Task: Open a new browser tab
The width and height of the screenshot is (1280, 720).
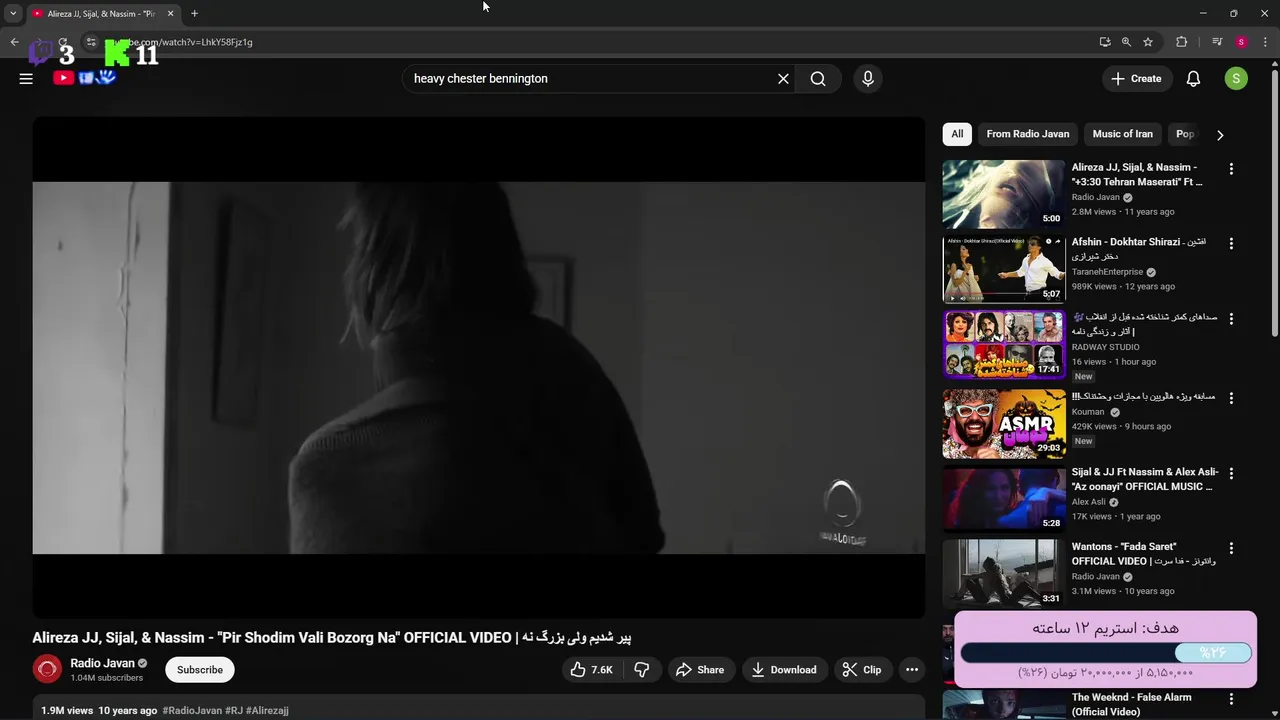Action: [194, 14]
